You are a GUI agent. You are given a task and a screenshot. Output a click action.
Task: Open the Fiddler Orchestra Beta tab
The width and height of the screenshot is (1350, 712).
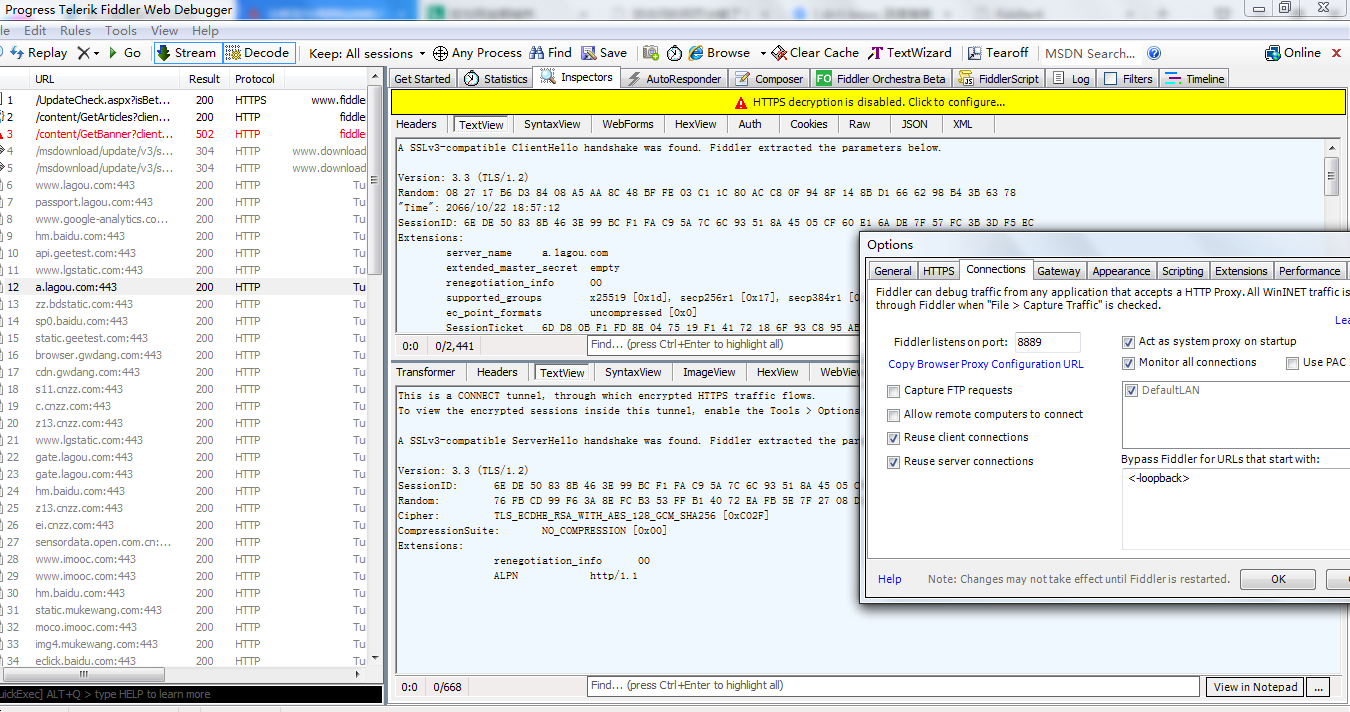(x=881, y=79)
